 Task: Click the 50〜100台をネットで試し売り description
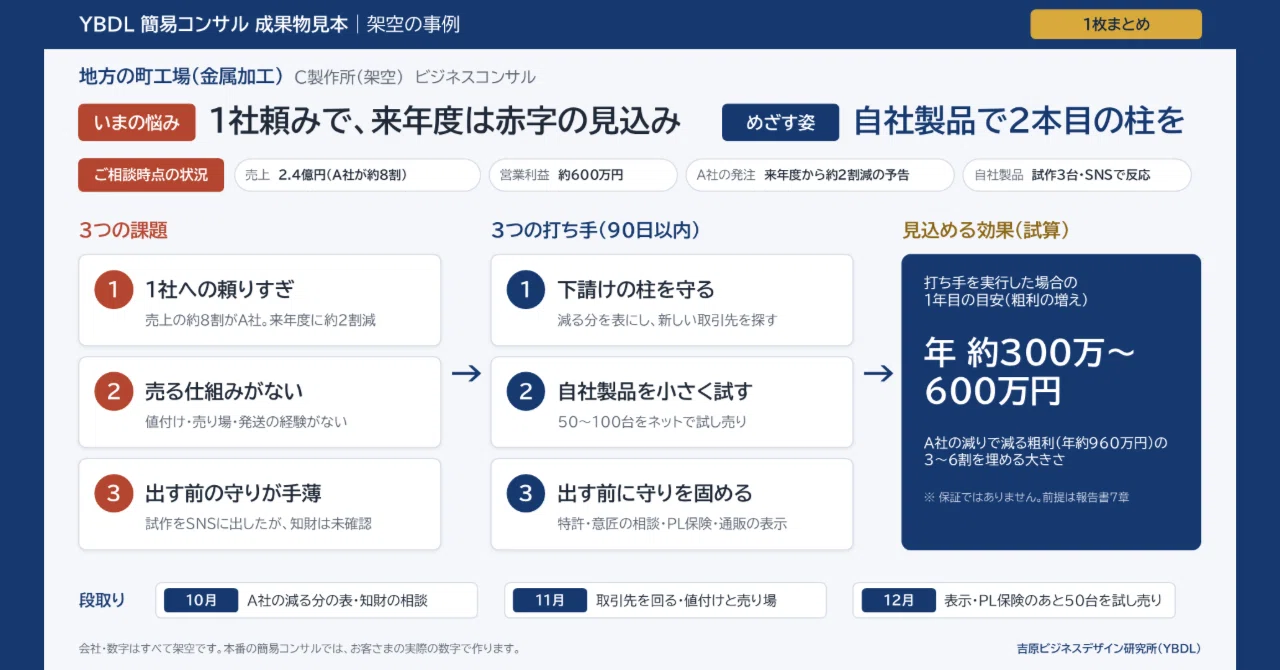click(x=652, y=421)
